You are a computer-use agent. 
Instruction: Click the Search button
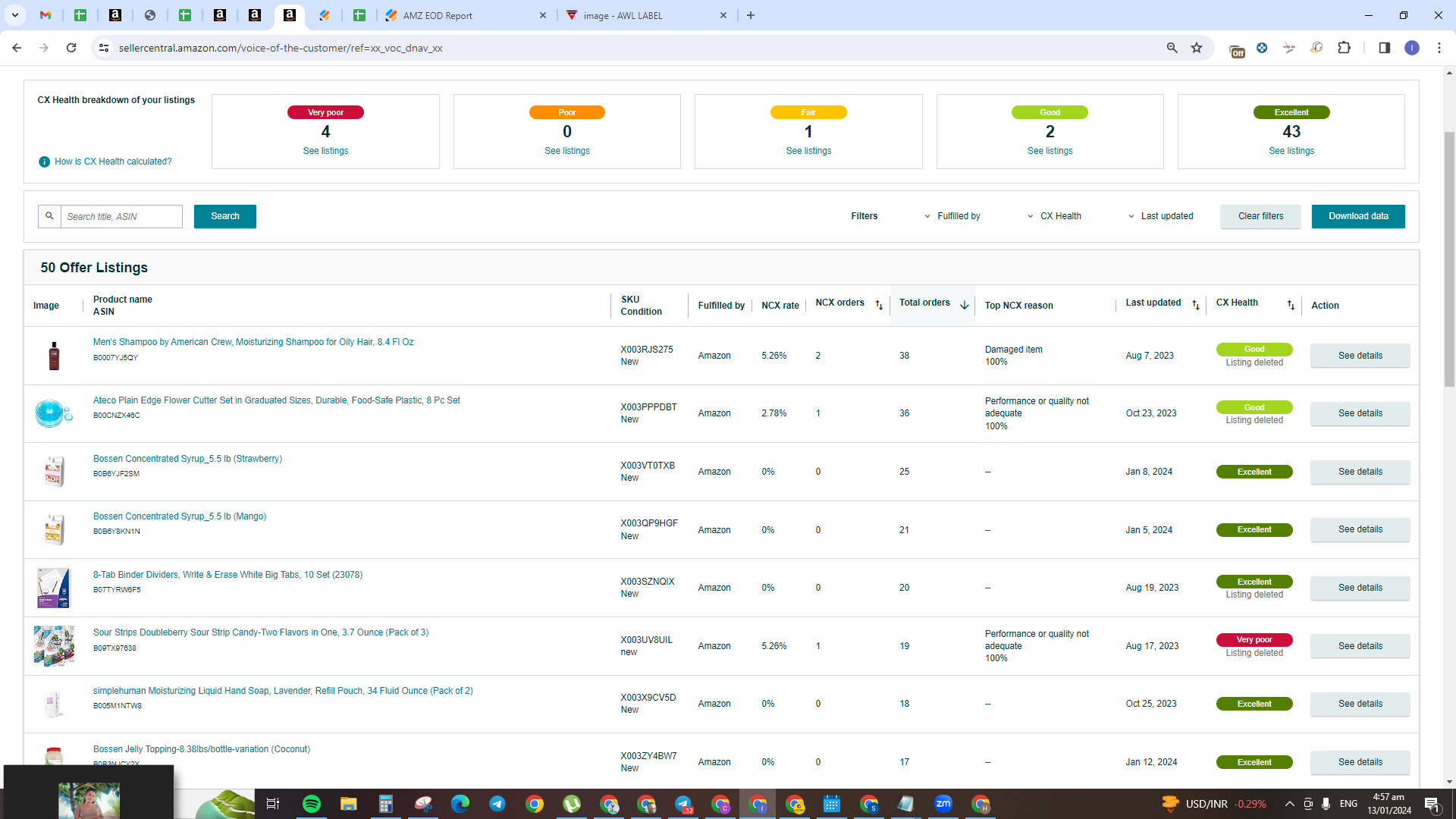pyautogui.click(x=225, y=216)
